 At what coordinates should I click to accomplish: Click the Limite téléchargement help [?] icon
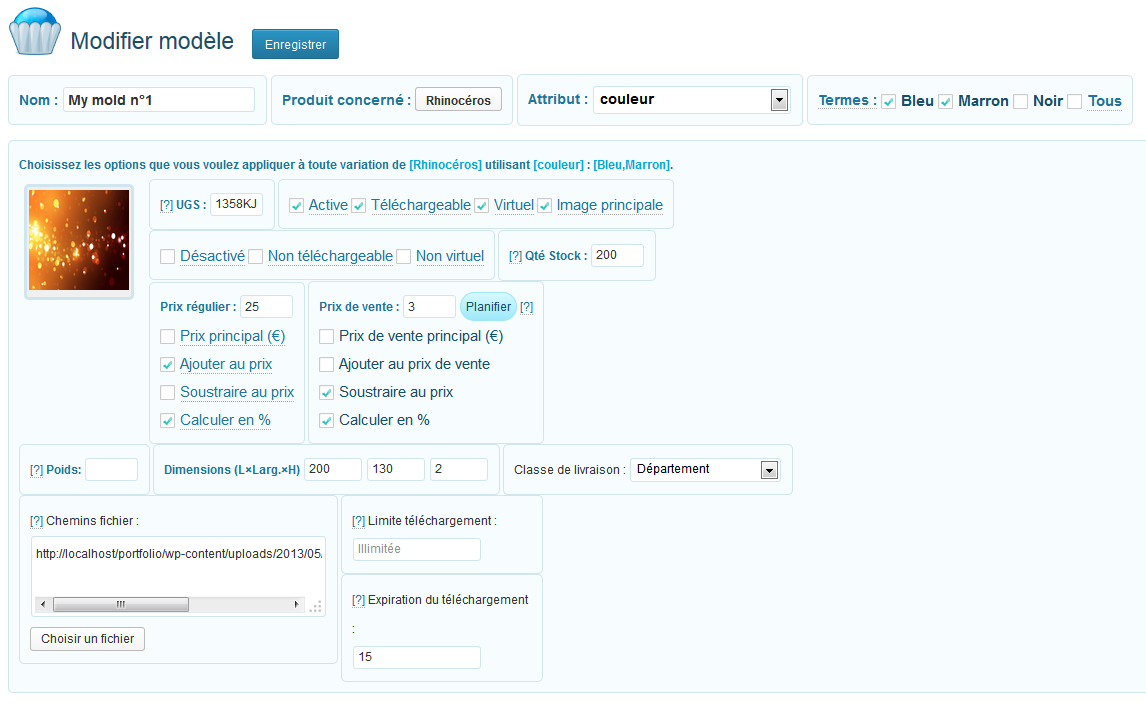point(358,522)
